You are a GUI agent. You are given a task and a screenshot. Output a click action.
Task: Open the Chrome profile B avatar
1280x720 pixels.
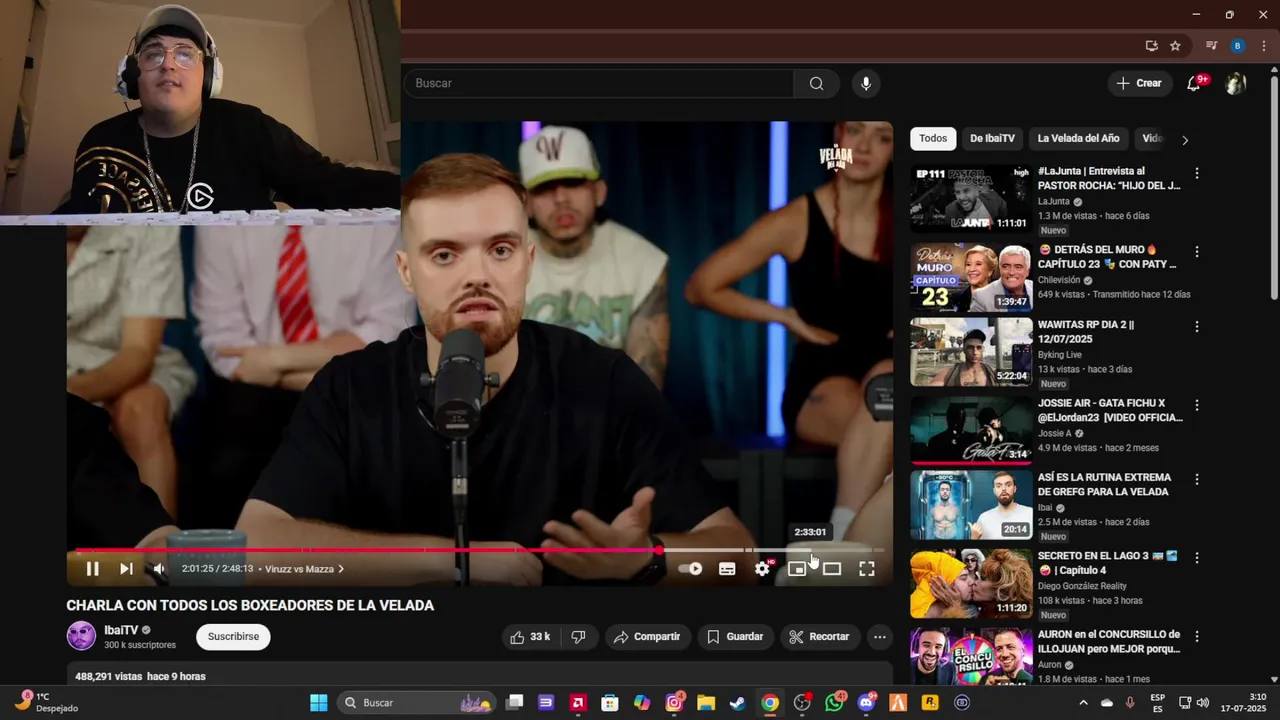(1237, 46)
